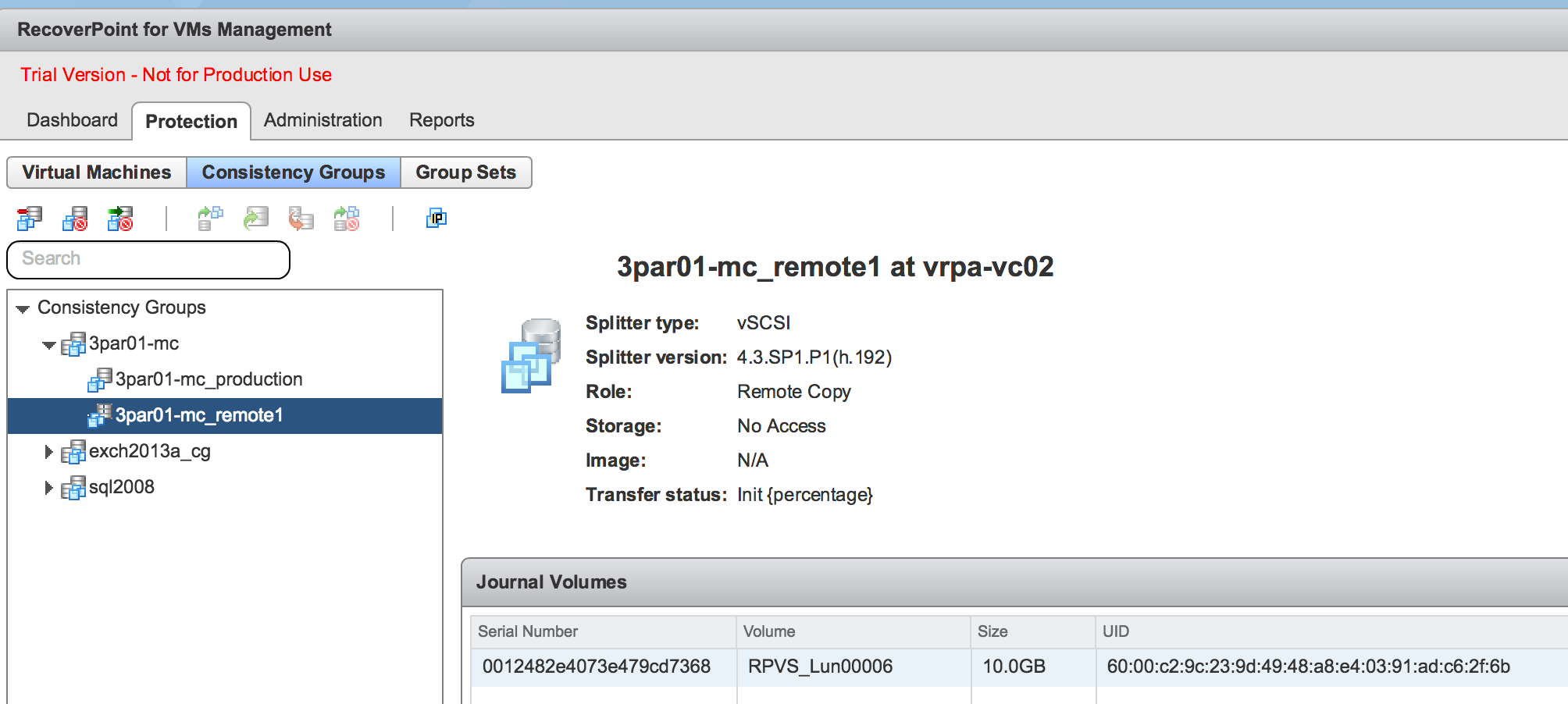Click the splitter version 4.3.SP1.P1(h.192) value
The height and width of the screenshot is (704, 1568).
[814, 357]
